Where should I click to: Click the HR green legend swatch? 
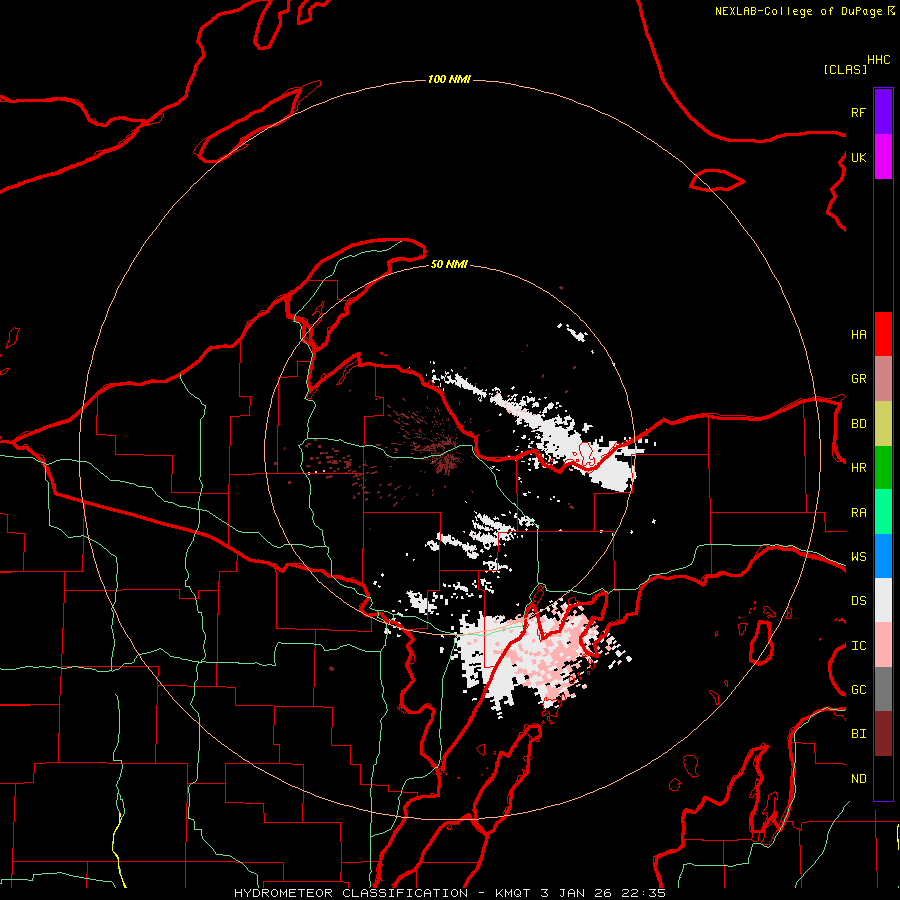[883, 468]
